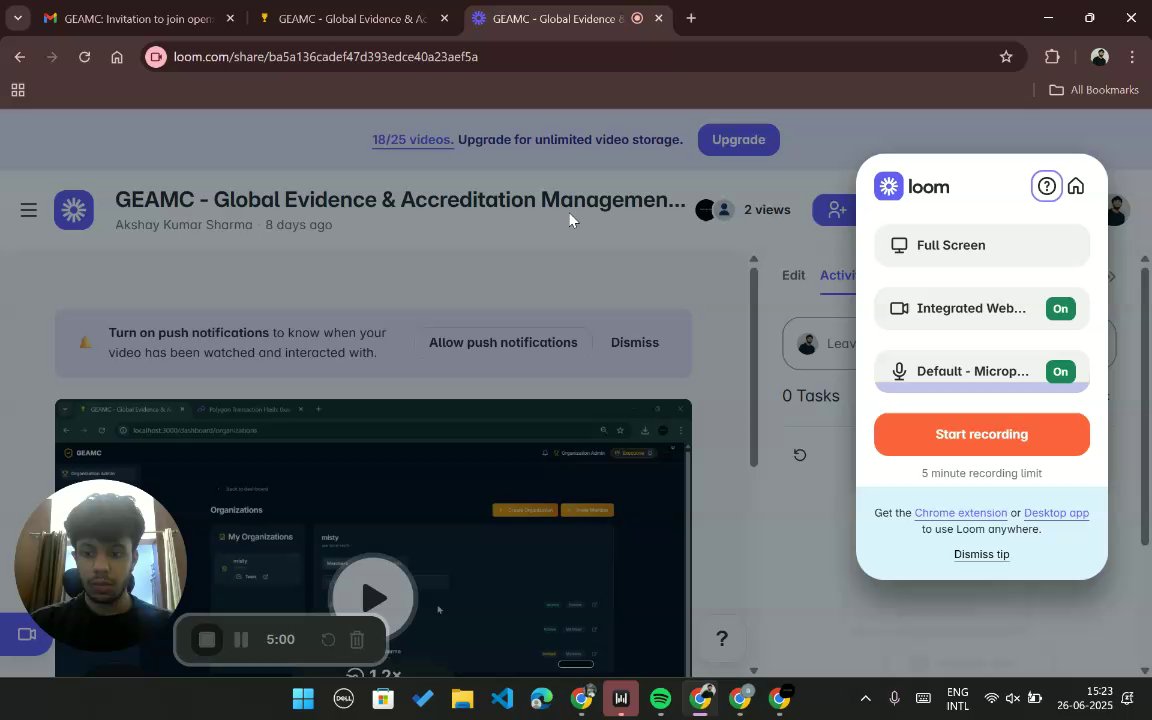The width and height of the screenshot is (1152, 720).
Task: Click the webcam bubble preview
Action: 101,566
